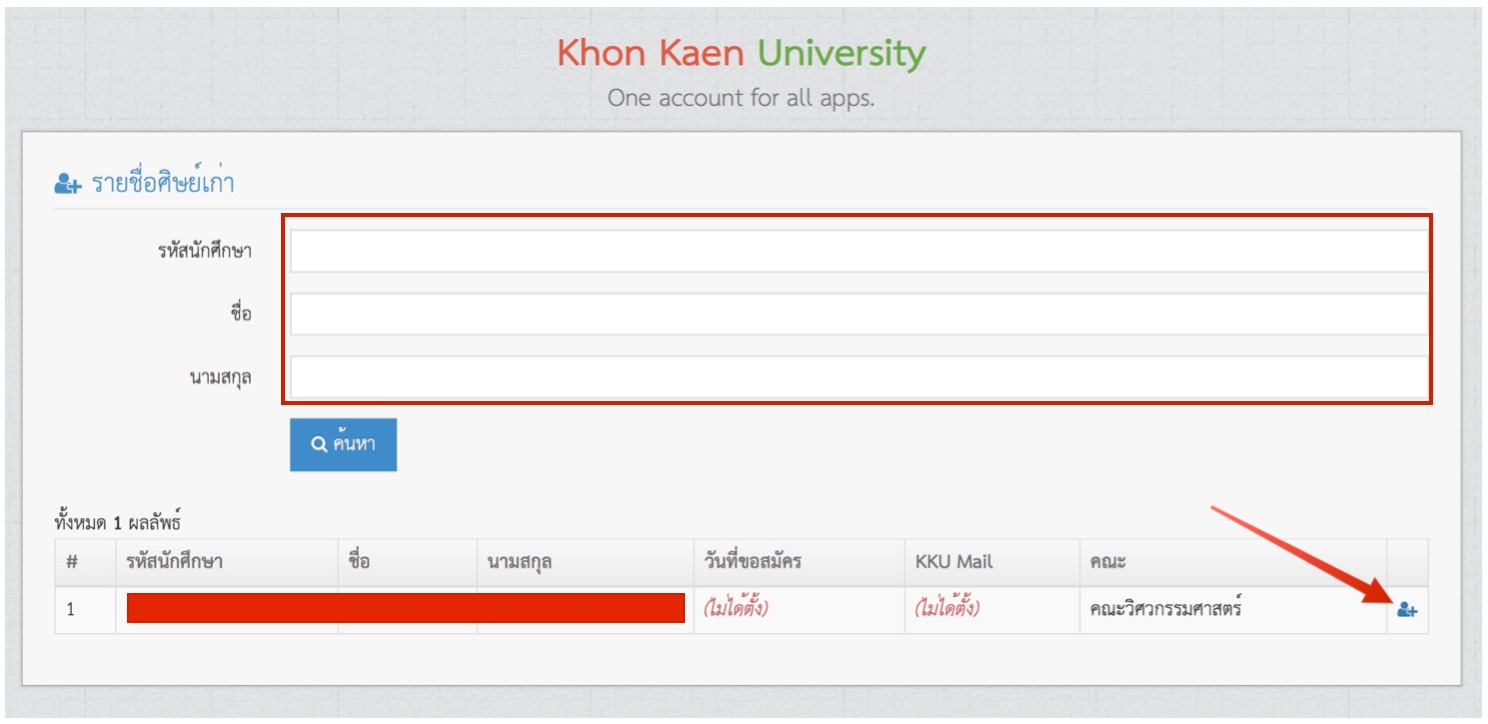This screenshot has width=1488, height=724.
Task: Click the add-alumni user icon at row end
Action: [x=1408, y=607]
